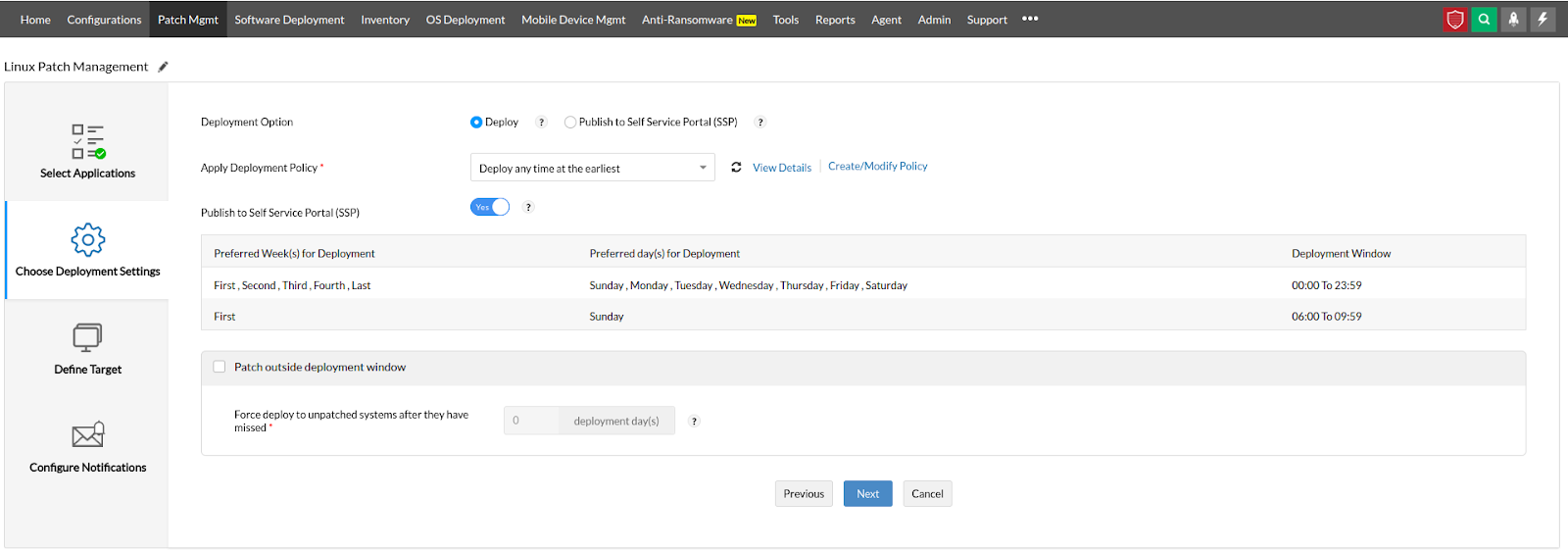This screenshot has width=1568, height=550.
Task: Click the 00:00 To 23:59 deployment window cell
Action: (1326, 285)
